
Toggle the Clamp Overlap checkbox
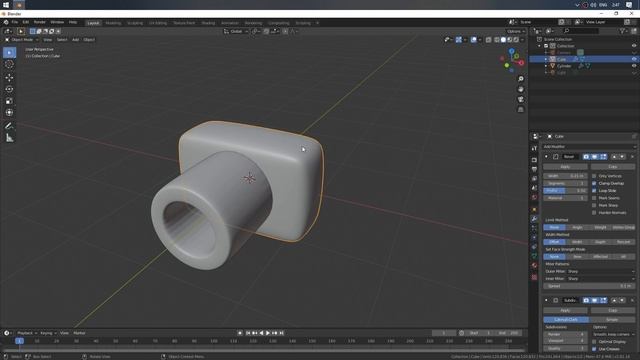594,183
